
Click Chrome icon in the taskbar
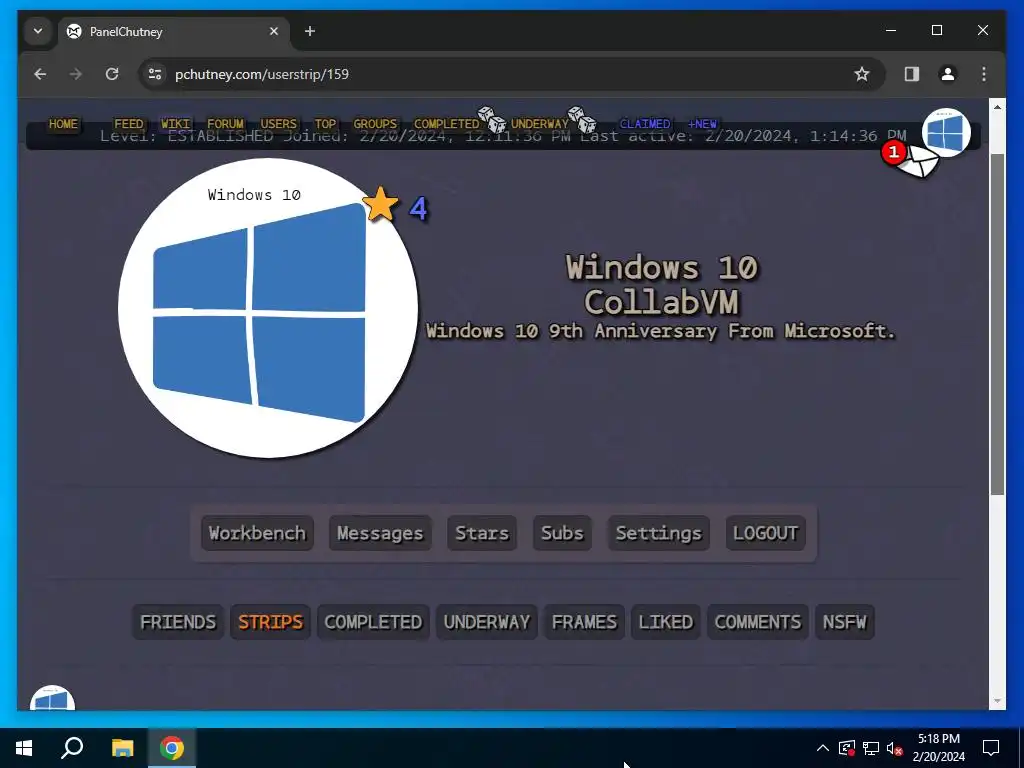coord(172,748)
